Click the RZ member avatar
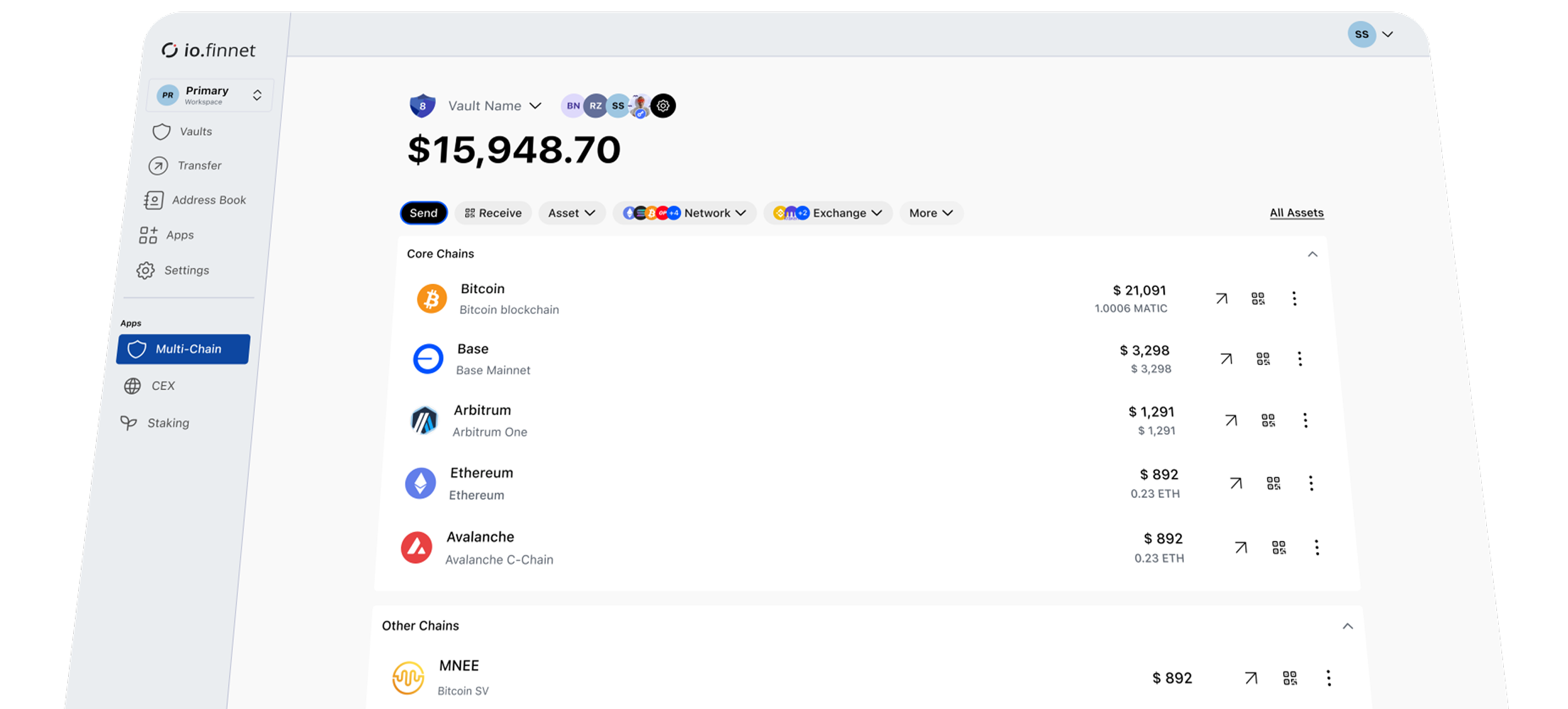 tap(595, 106)
